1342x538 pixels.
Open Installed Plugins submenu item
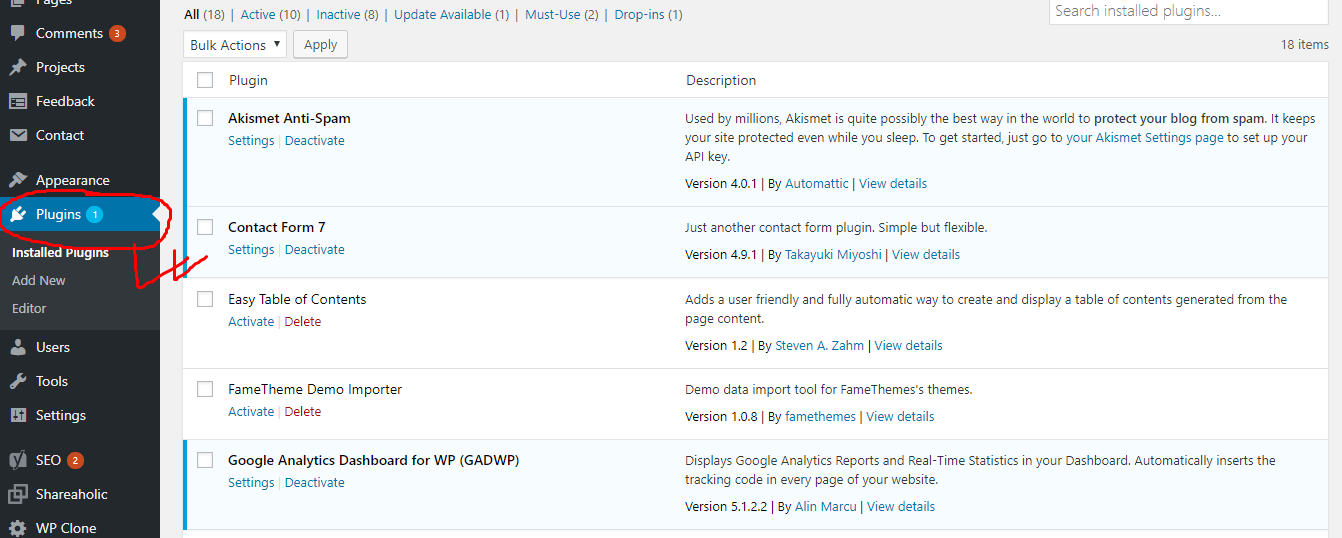60,253
